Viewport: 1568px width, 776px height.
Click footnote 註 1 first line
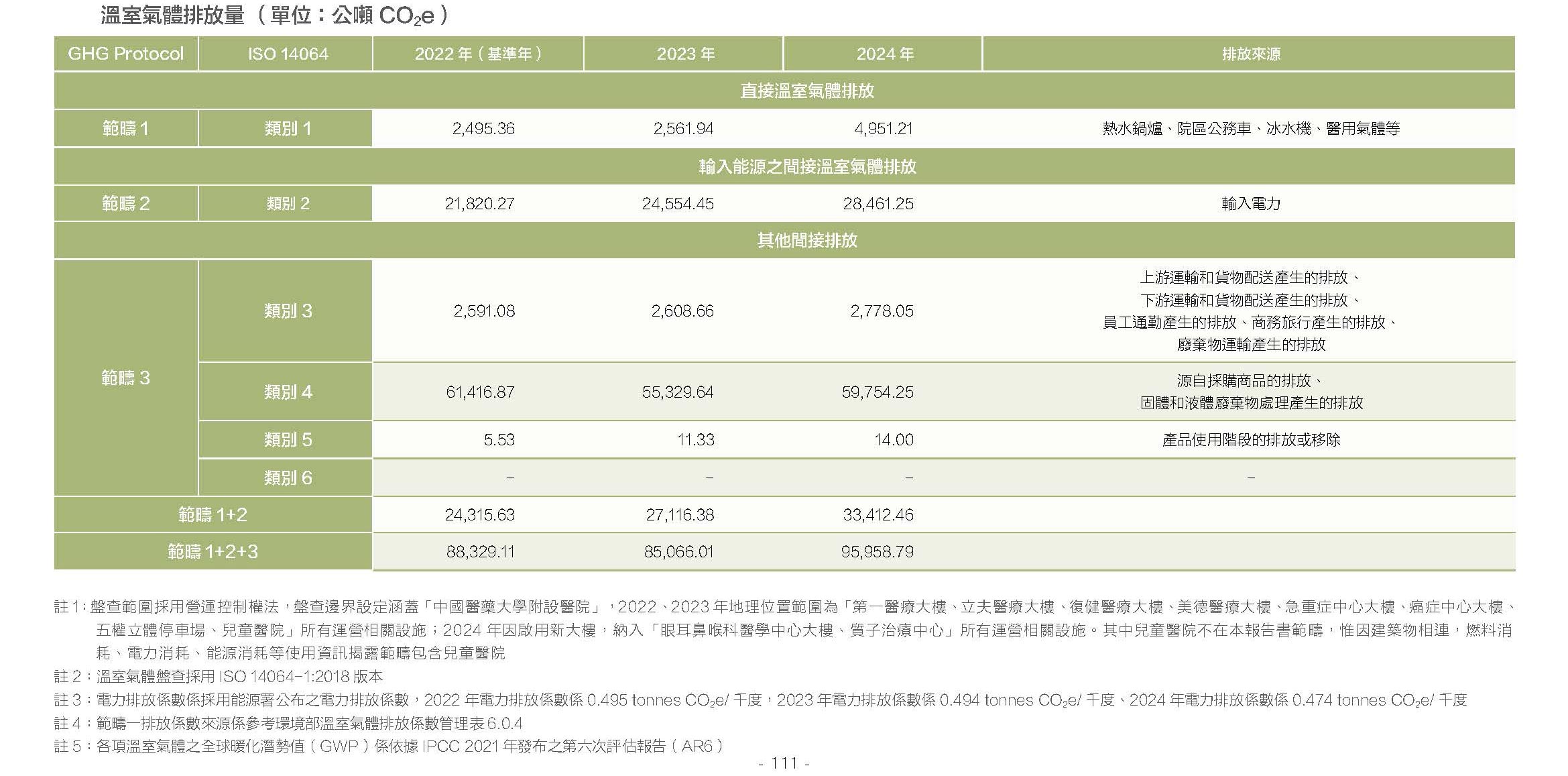tap(784, 607)
